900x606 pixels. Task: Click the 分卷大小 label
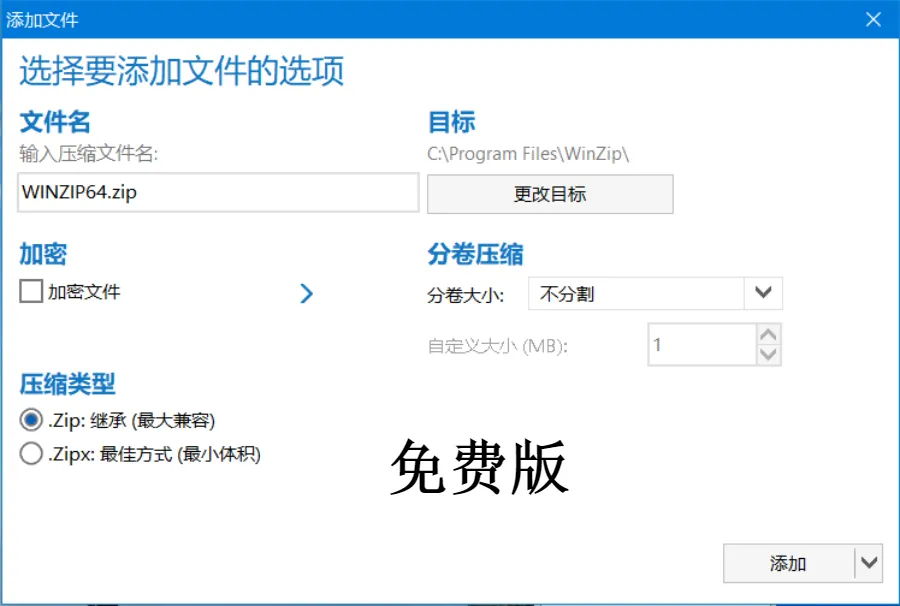[x=465, y=295]
